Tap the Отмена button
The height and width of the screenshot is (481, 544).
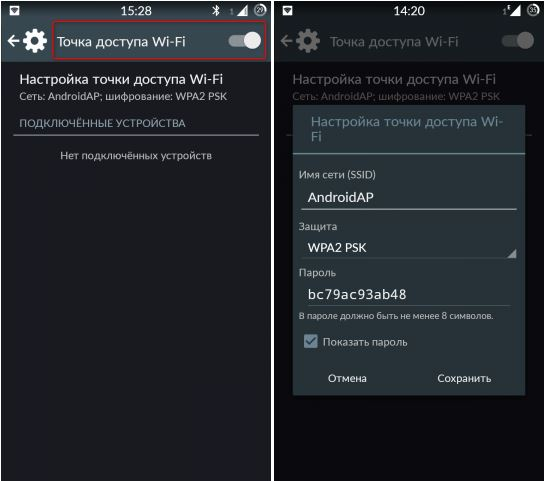[347, 378]
